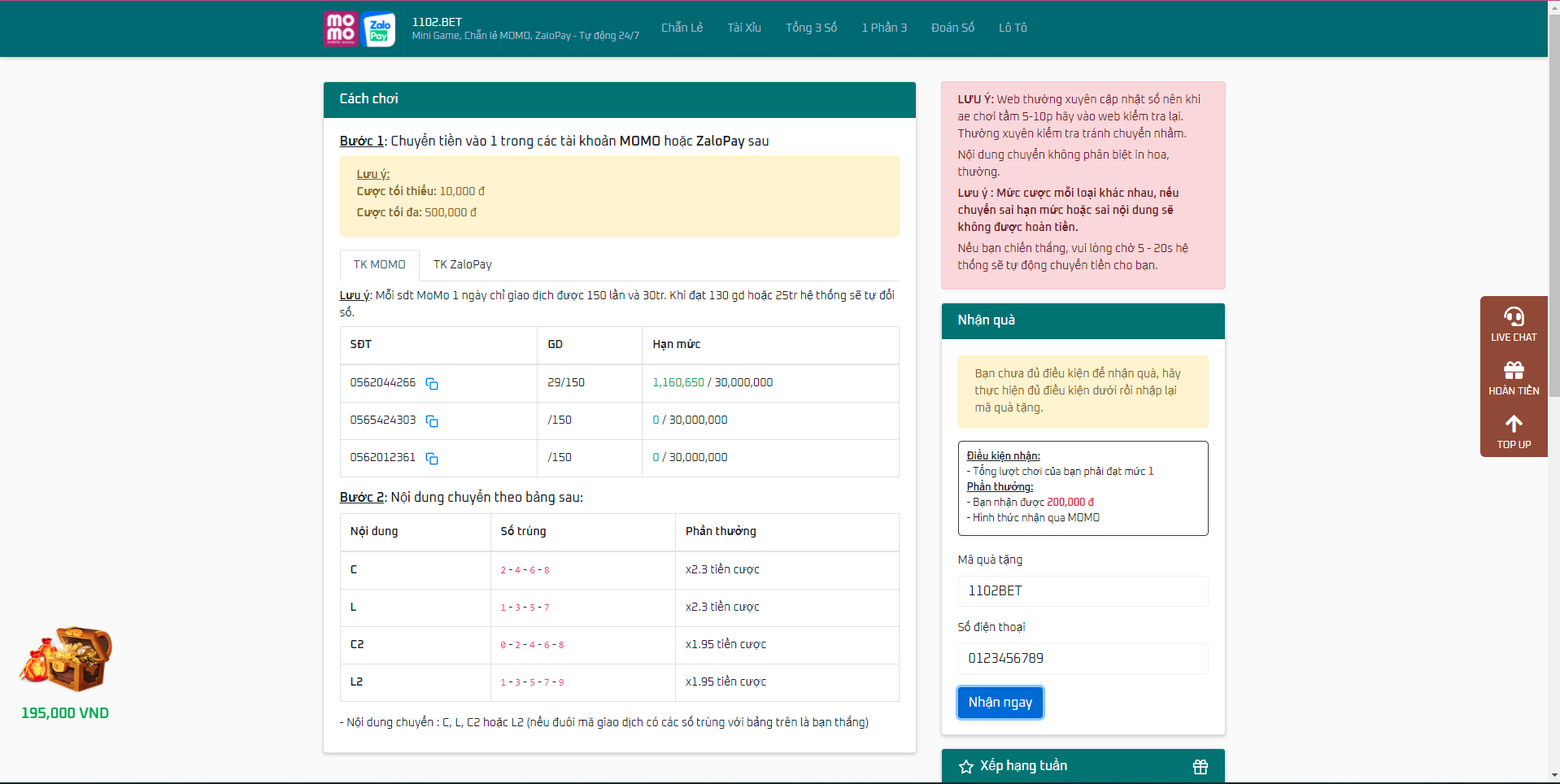
Task: Click the 1102.BET site title
Action: click(x=437, y=22)
